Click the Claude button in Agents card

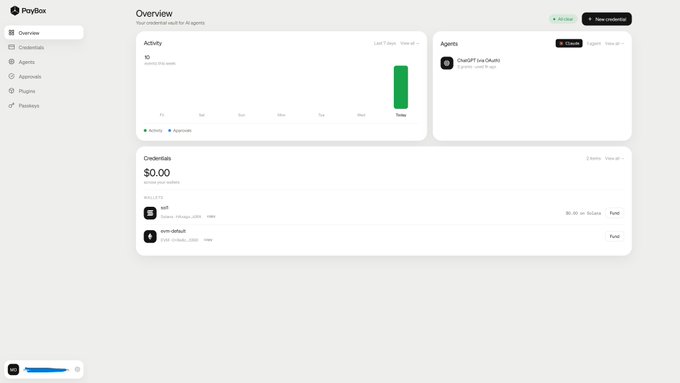[x=569, y=43]
